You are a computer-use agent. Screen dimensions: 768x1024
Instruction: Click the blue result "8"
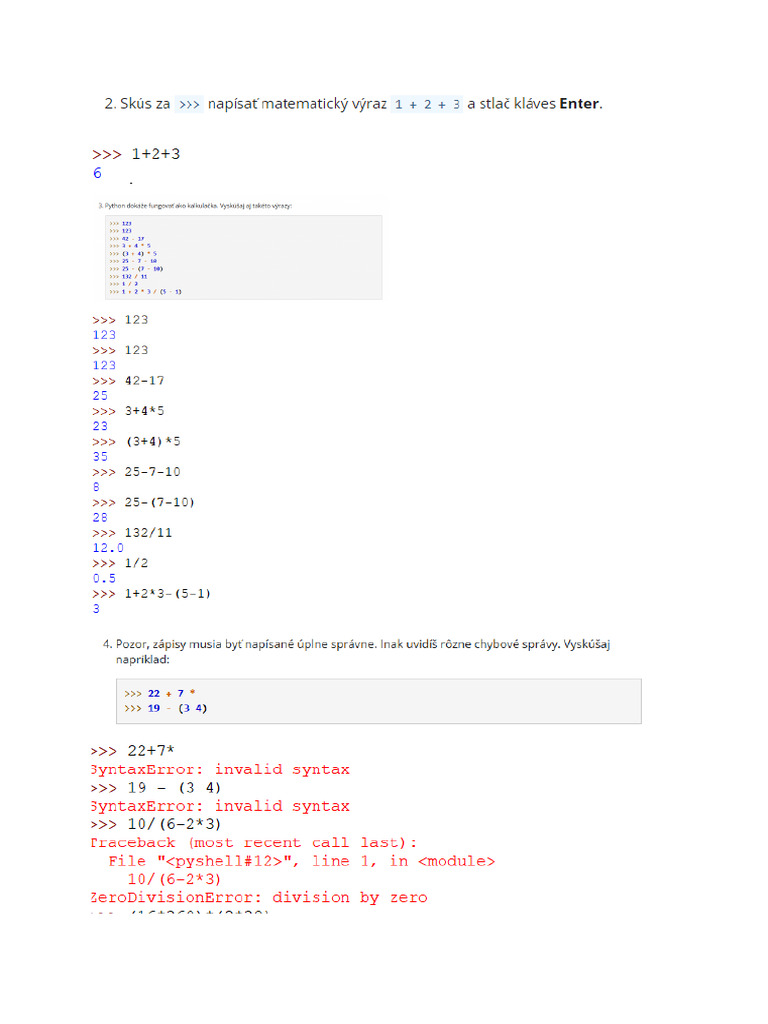(96, 487)
